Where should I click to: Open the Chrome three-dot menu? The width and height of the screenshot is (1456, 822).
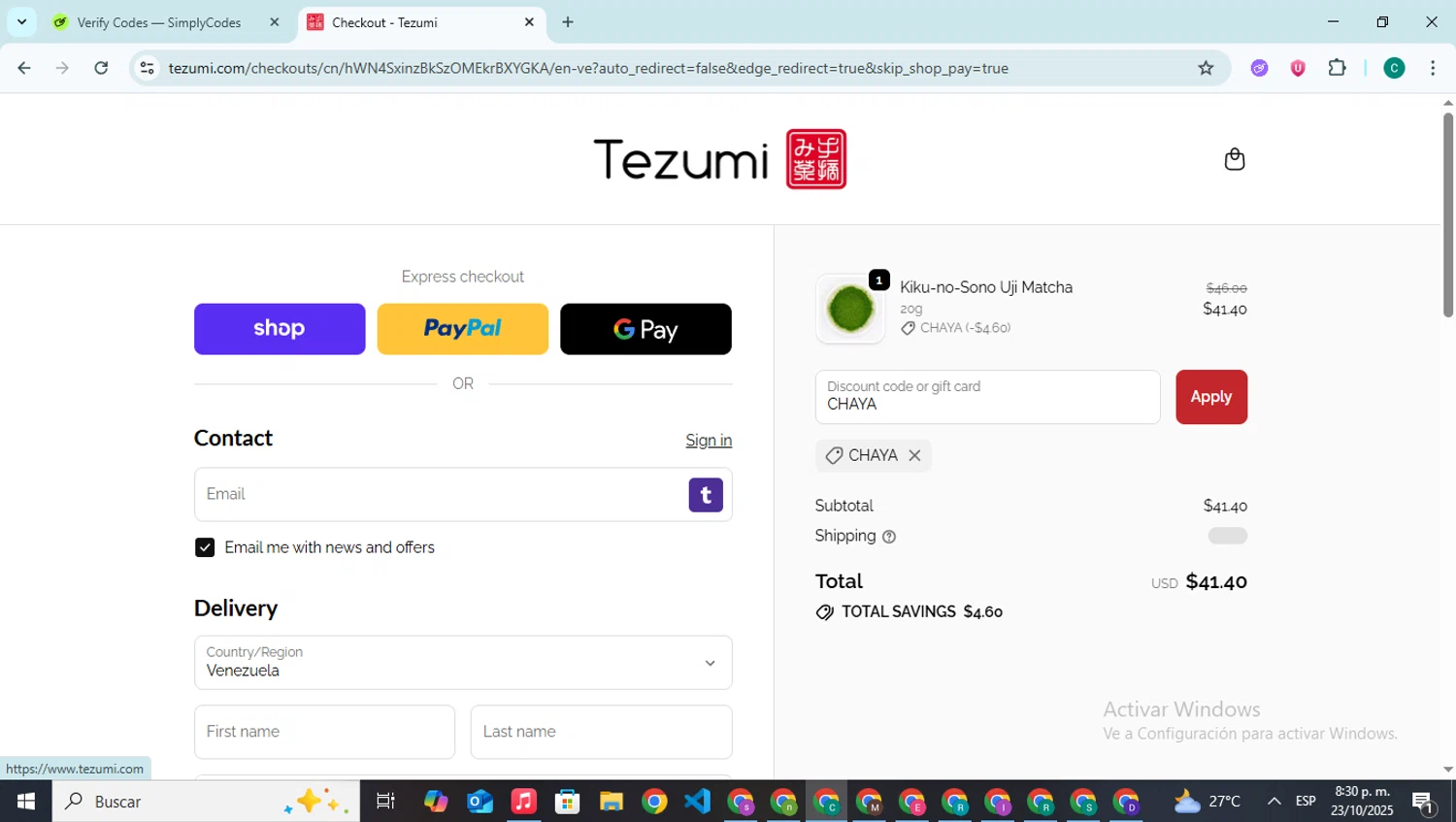(x=1433, y=68)
